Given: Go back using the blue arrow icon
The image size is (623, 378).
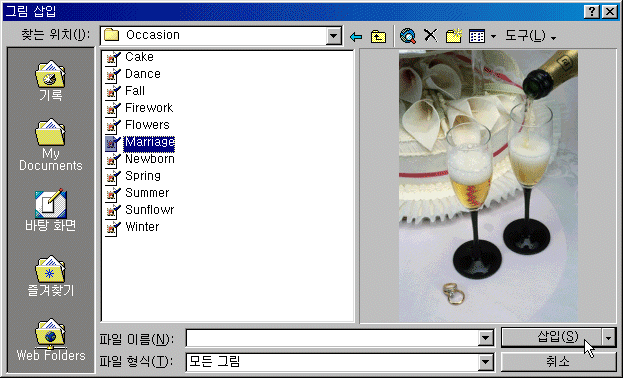Looking at the screenshot, I should (x=356, y=37).
